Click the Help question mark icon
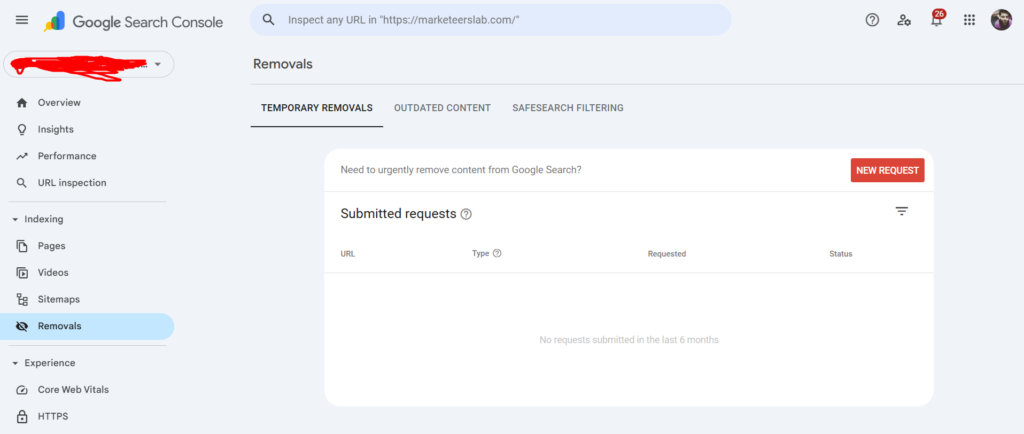Screen dimensions: 1024x434 (872, 20)
